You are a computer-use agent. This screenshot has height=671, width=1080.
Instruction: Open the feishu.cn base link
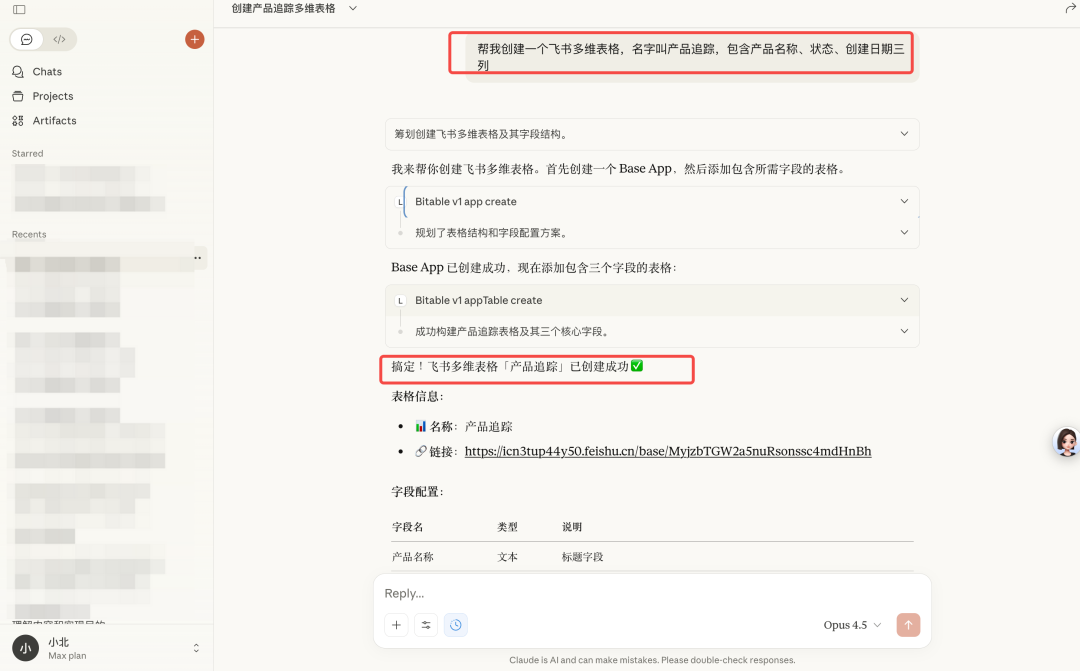tap(667, 451)
